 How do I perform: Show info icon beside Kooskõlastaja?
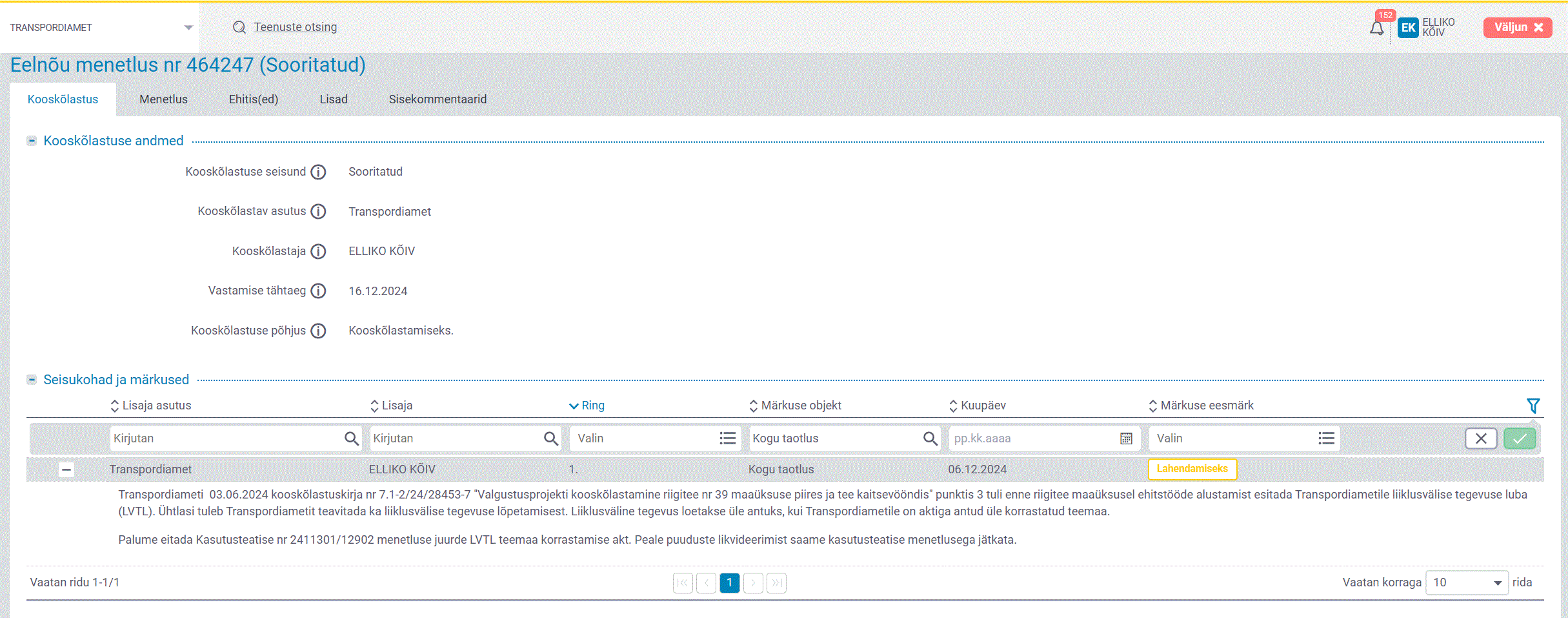click(x=318, y=251)
